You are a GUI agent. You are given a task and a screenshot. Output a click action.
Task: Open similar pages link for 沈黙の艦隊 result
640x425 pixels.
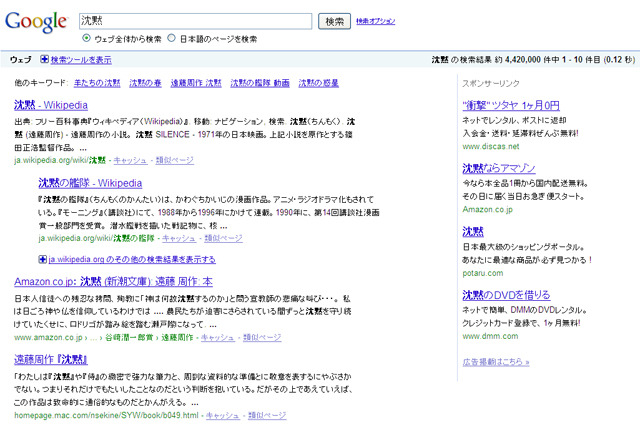pos(224,238)
